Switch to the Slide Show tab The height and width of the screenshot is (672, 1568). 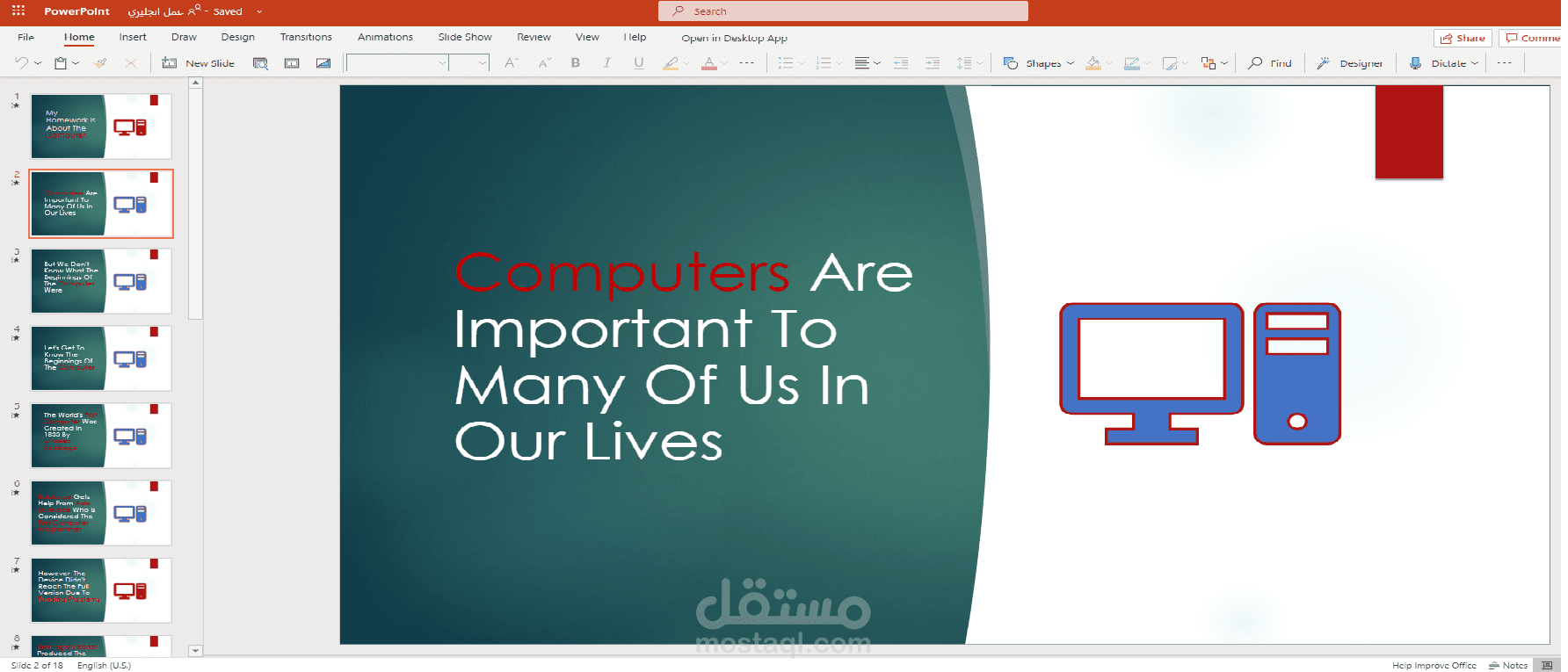[465, 37]
